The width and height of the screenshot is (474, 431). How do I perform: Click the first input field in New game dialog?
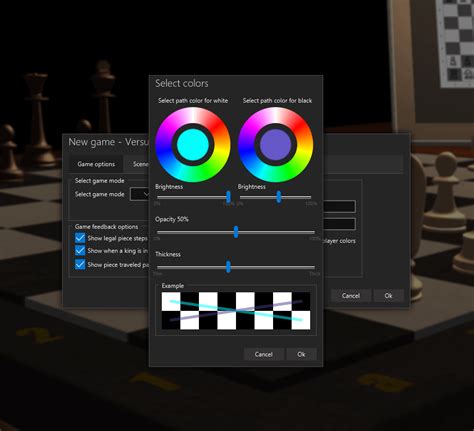[339, 206]
